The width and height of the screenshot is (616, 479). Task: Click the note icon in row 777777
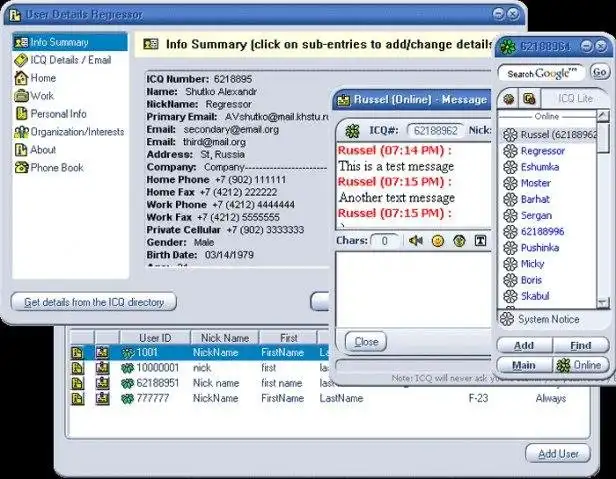tap(77, 398)
